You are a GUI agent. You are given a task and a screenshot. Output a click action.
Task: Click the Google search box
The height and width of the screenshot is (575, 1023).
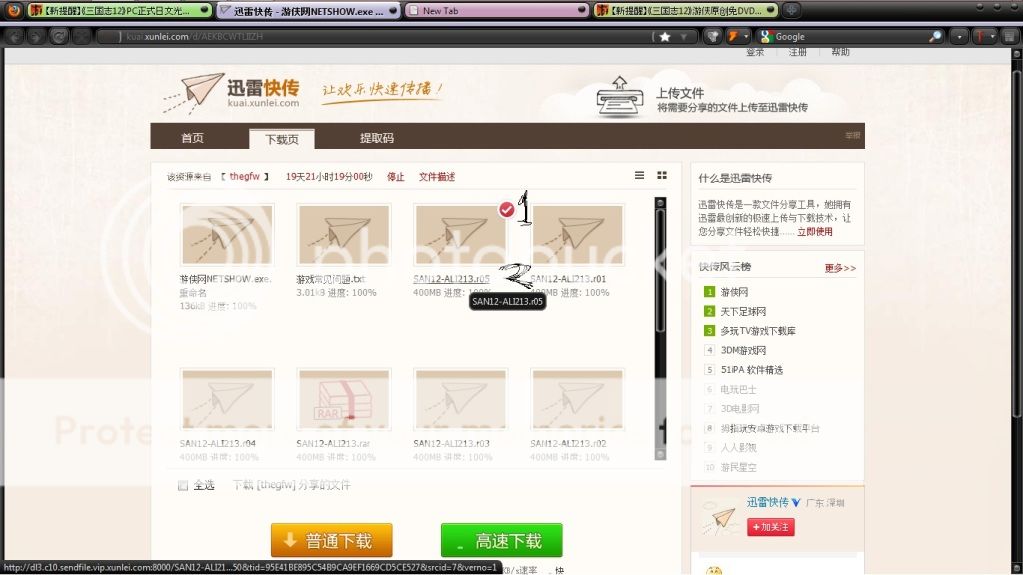848,37
